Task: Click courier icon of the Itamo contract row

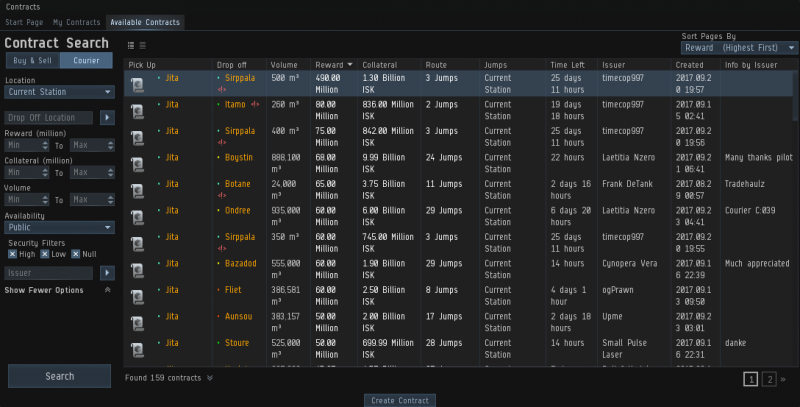Action: (138, 108)
